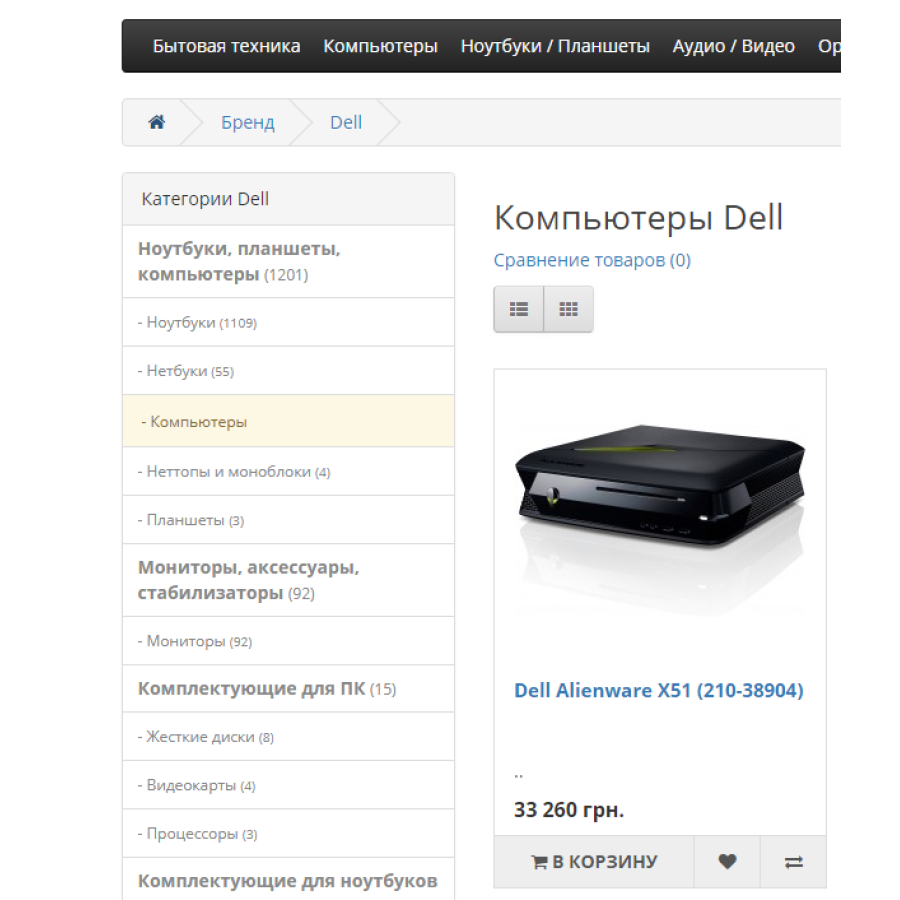Add Alienware X51 to wishlist heart
This screenshot has height=900, width=900.
click(727, 862)
